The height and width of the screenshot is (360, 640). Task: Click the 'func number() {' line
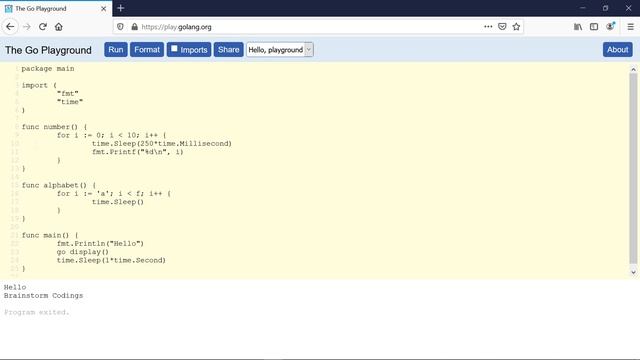point(54,127)
